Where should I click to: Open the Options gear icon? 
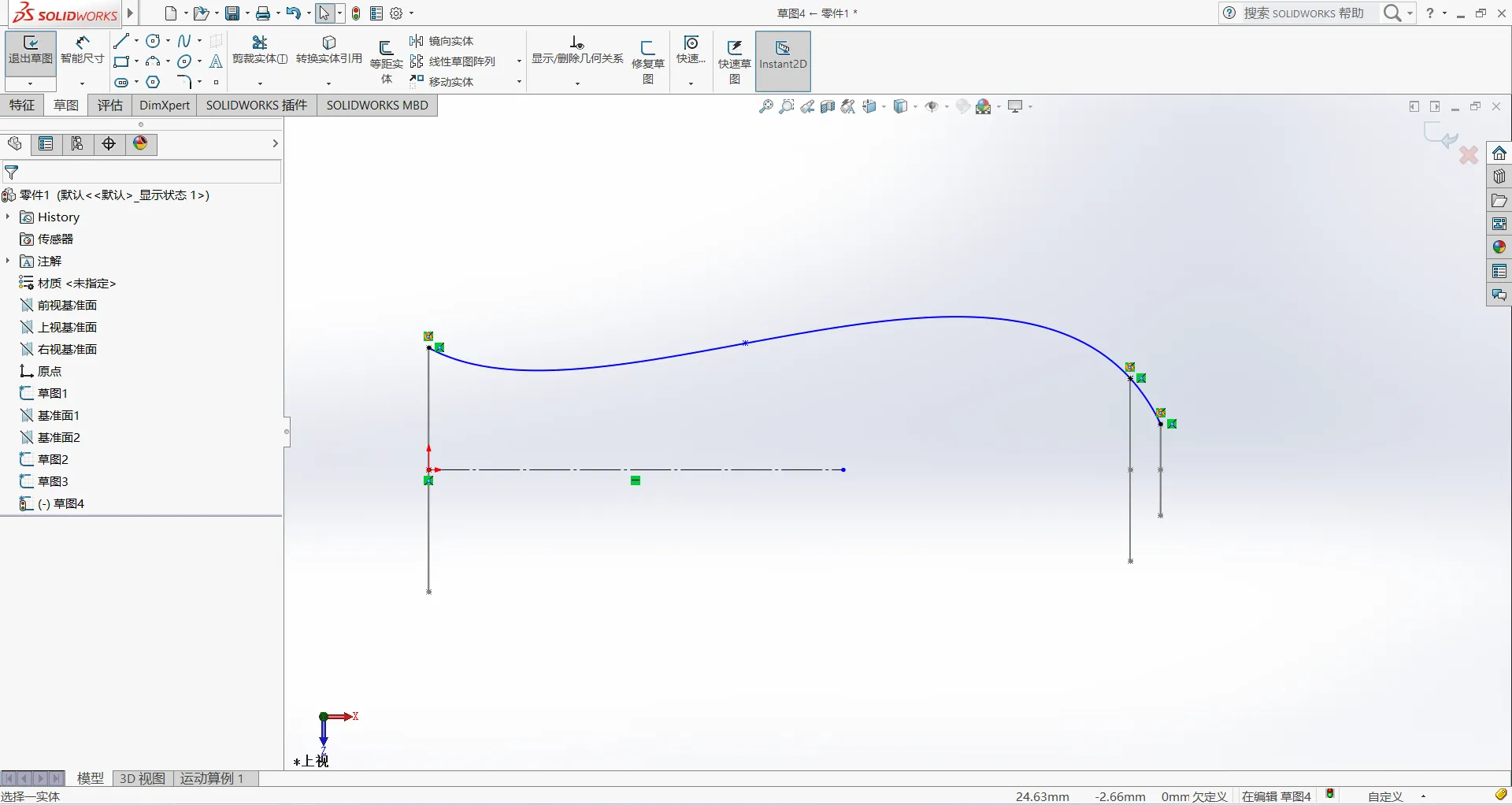(397, 13)
